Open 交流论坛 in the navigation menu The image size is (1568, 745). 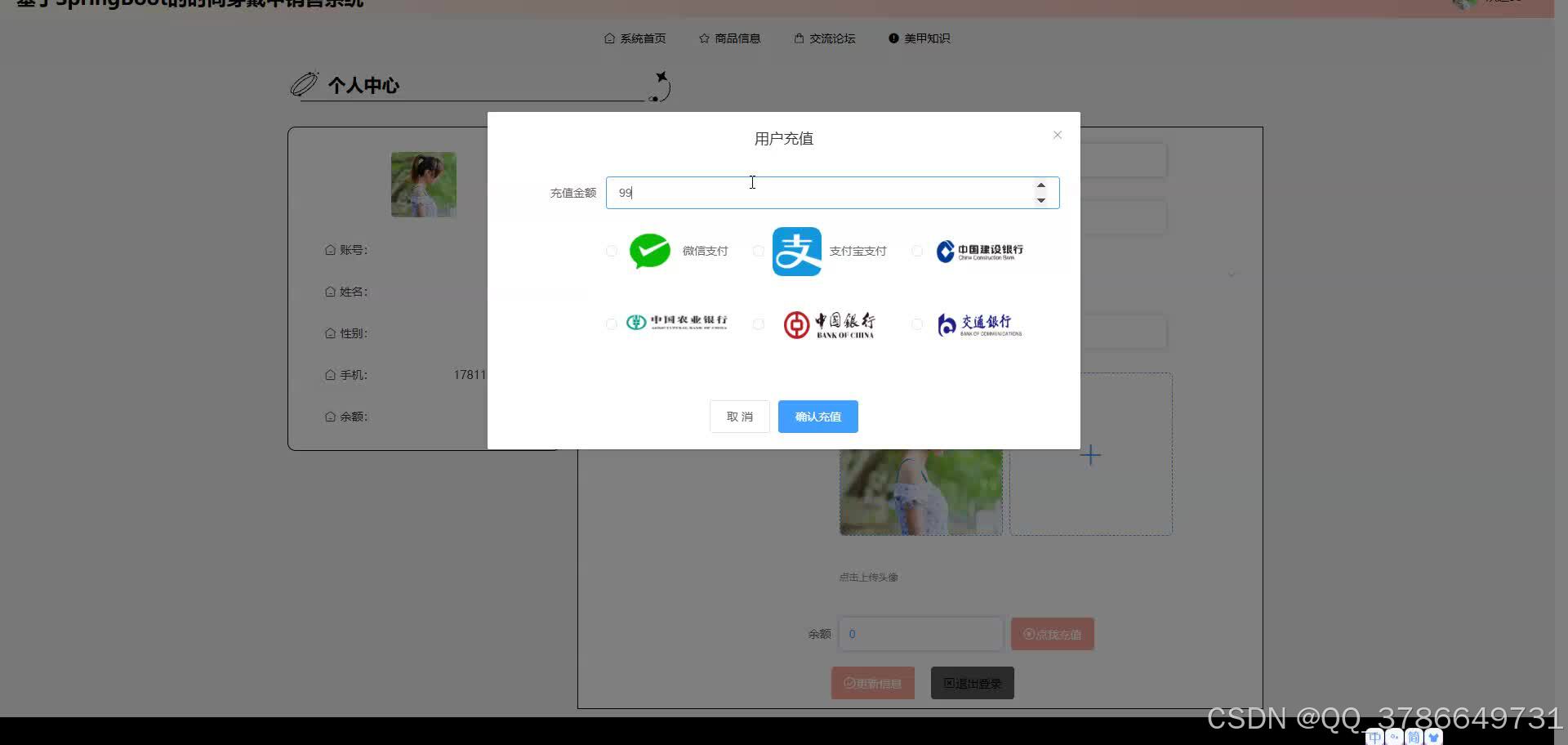(832, 38)
